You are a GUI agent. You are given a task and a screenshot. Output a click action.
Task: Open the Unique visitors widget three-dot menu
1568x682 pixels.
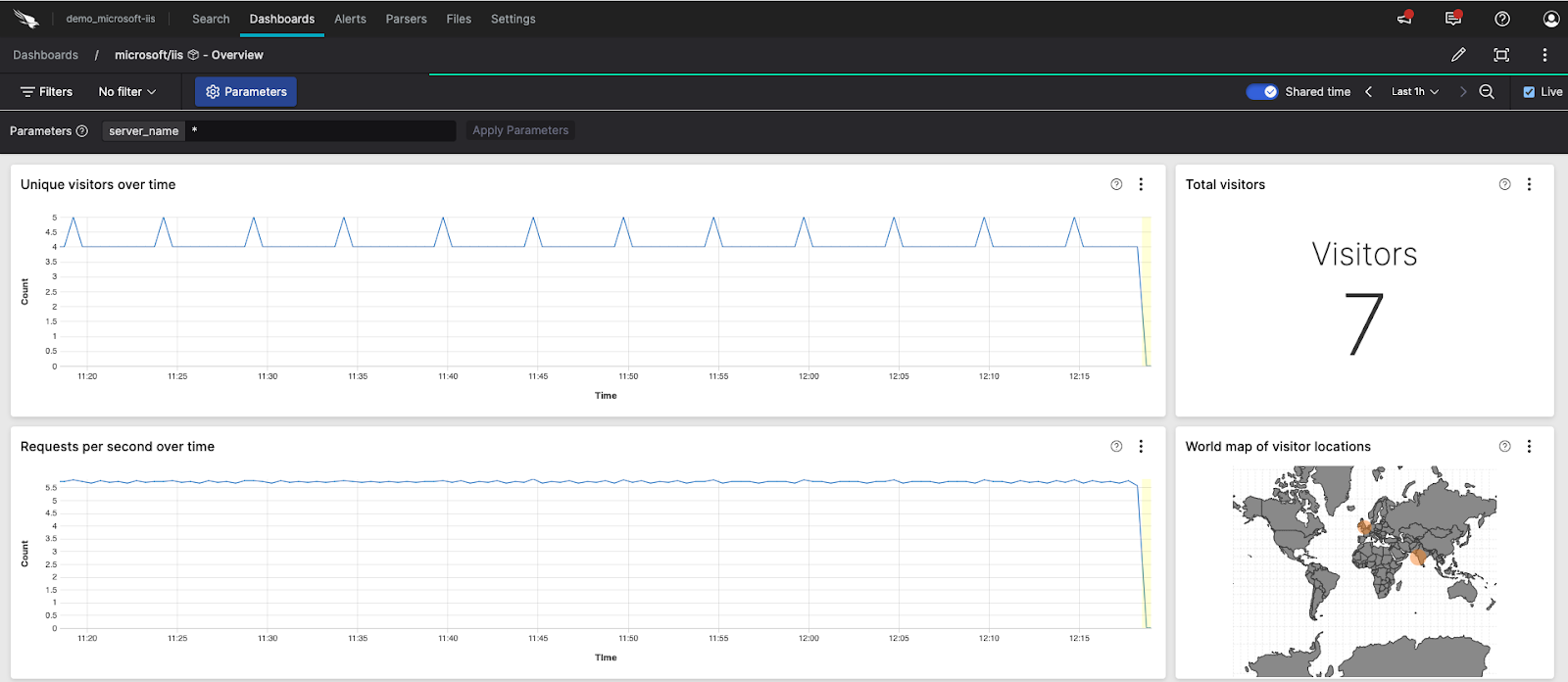coord(1141,184)
